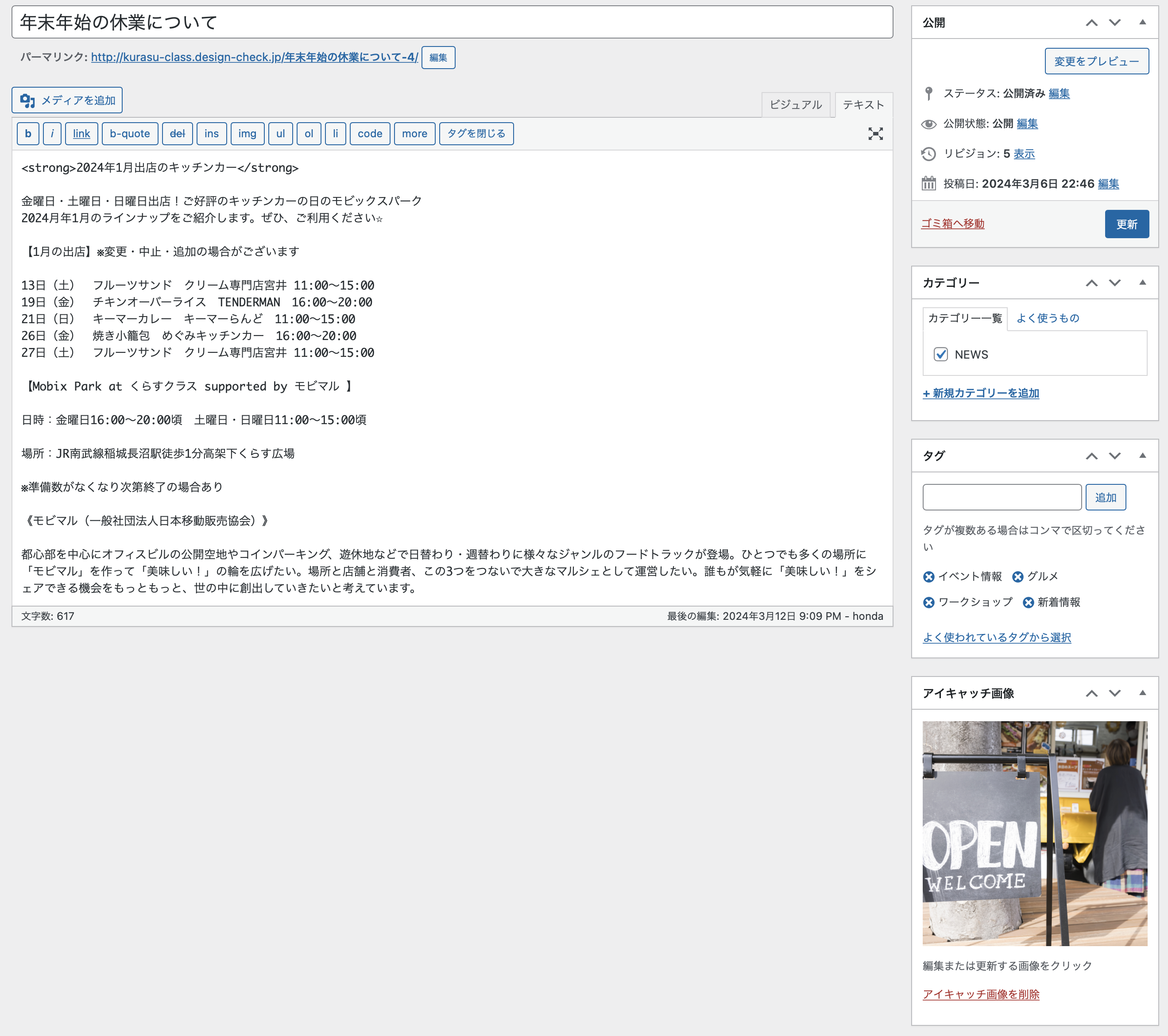Insert a hyperlink with the link button

82,134
